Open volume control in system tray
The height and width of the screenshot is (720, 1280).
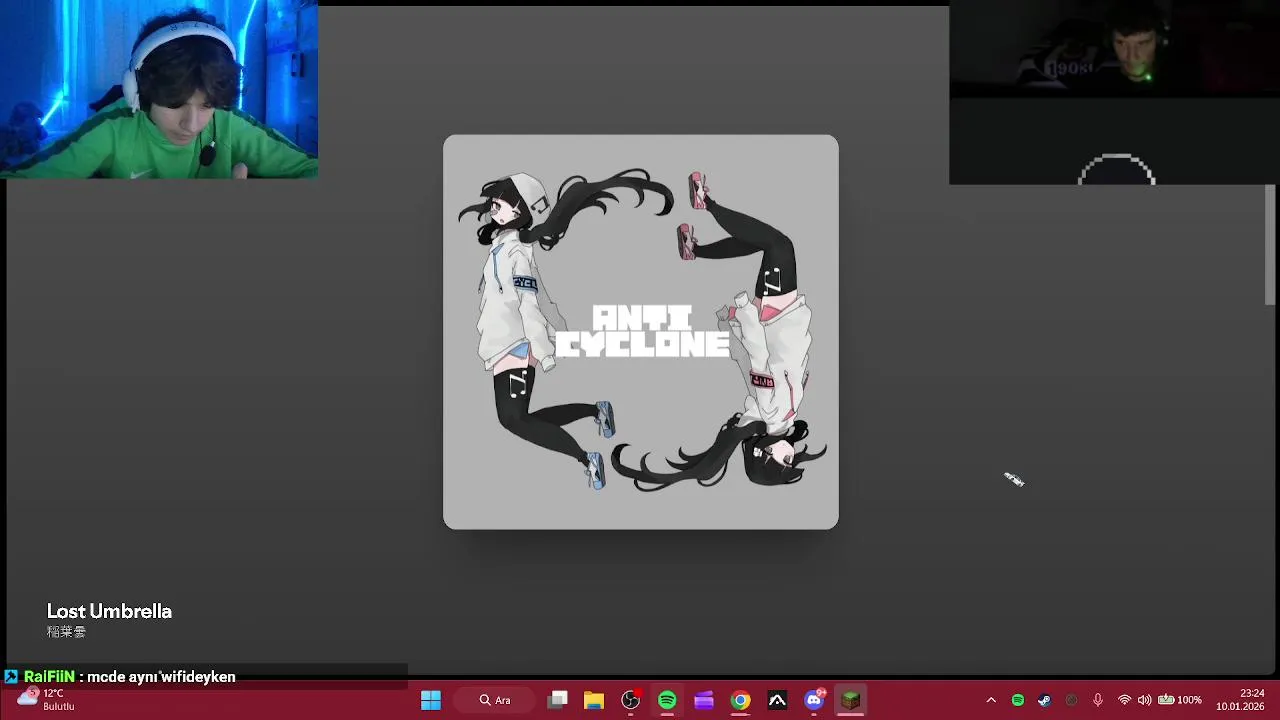pyautogui.click(x=1144, y=700)
